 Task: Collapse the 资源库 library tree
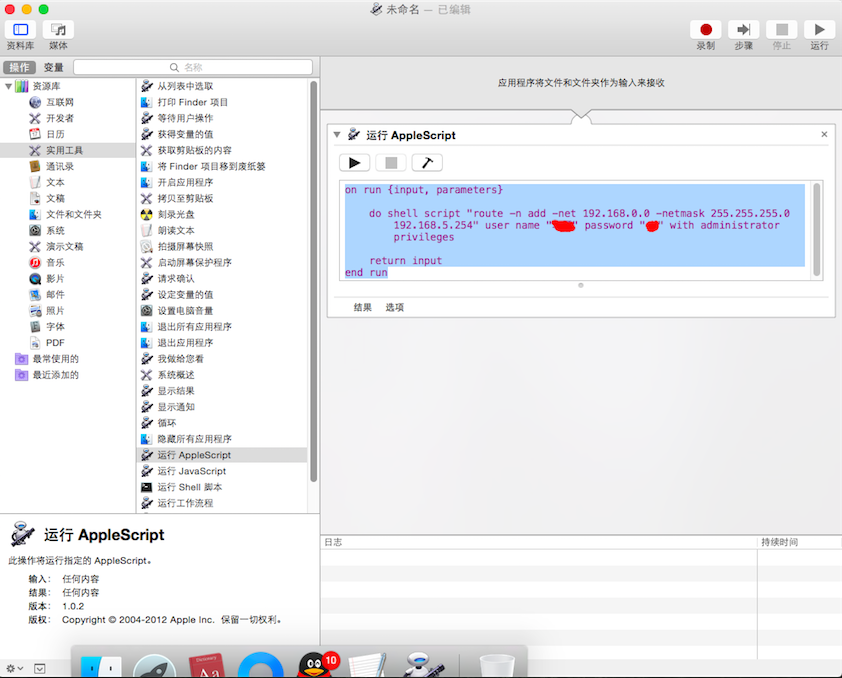click(x=8, y=86)
